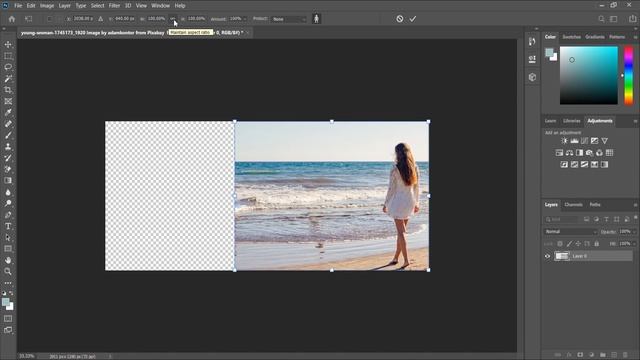Switch to the Channels tab

pos(573,205)
